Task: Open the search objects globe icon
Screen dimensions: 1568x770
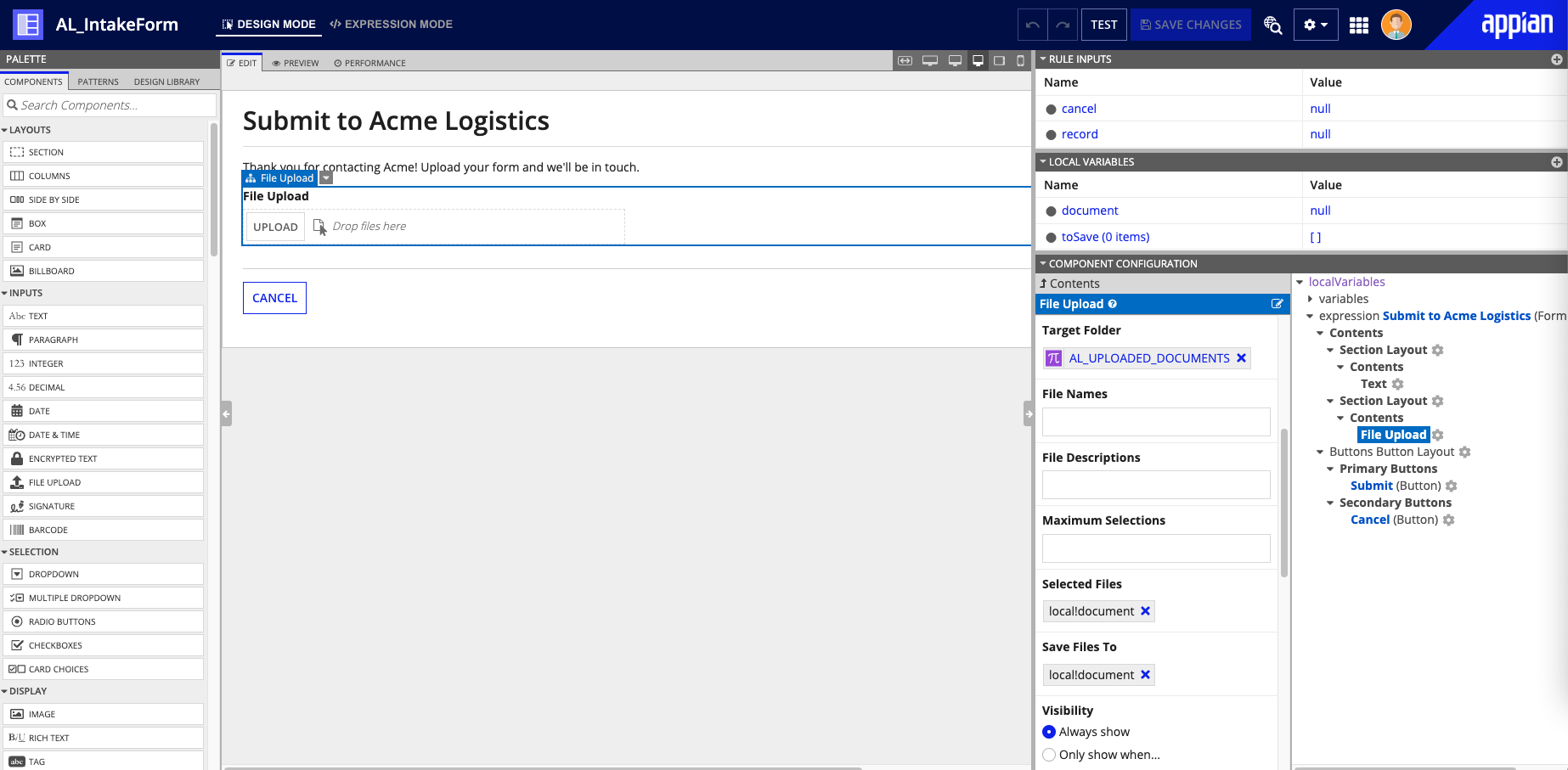Action: point(1272,25)
